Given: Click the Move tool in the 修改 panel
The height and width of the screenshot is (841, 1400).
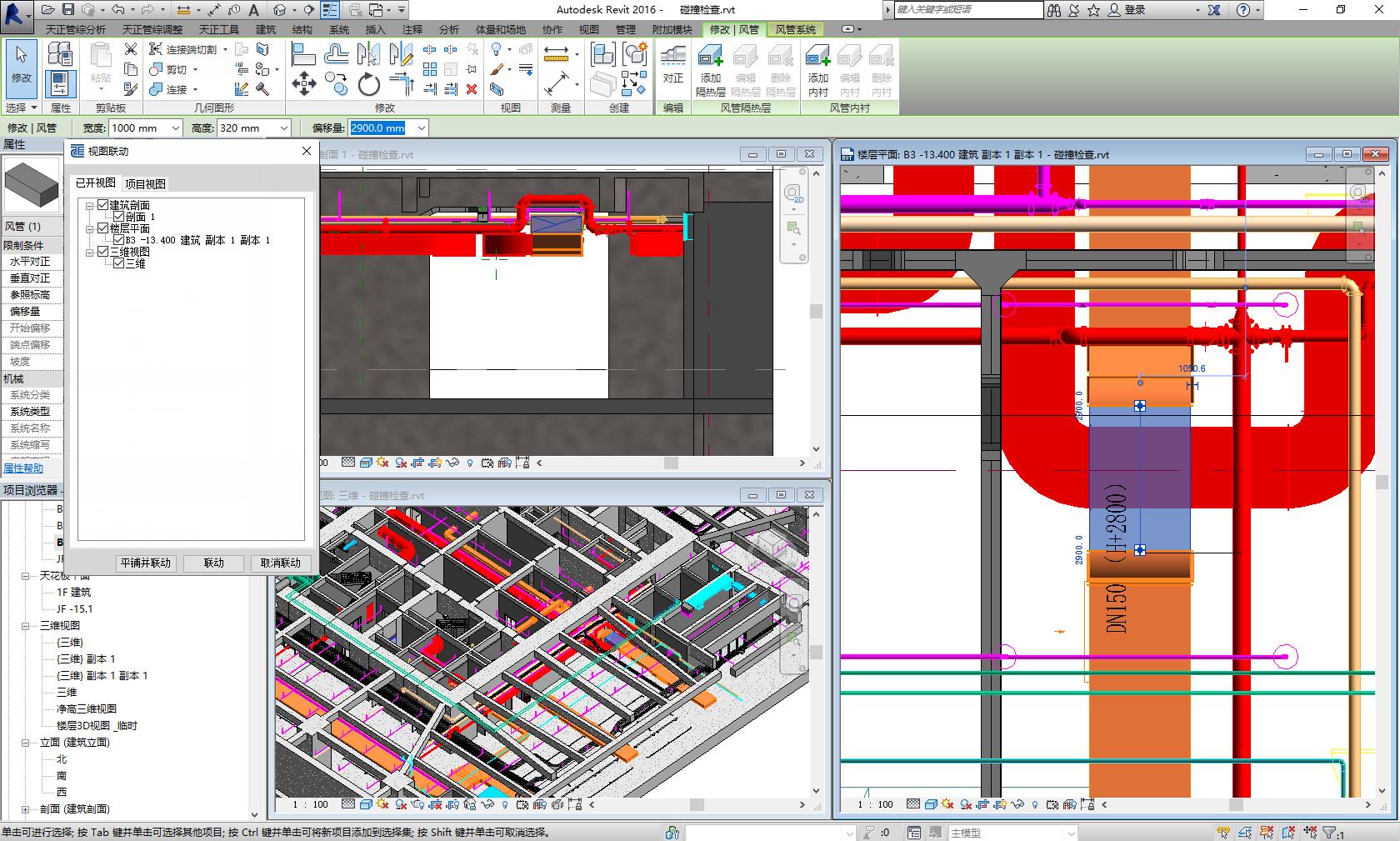Looking at the screenshot, I should pos(303,83).
